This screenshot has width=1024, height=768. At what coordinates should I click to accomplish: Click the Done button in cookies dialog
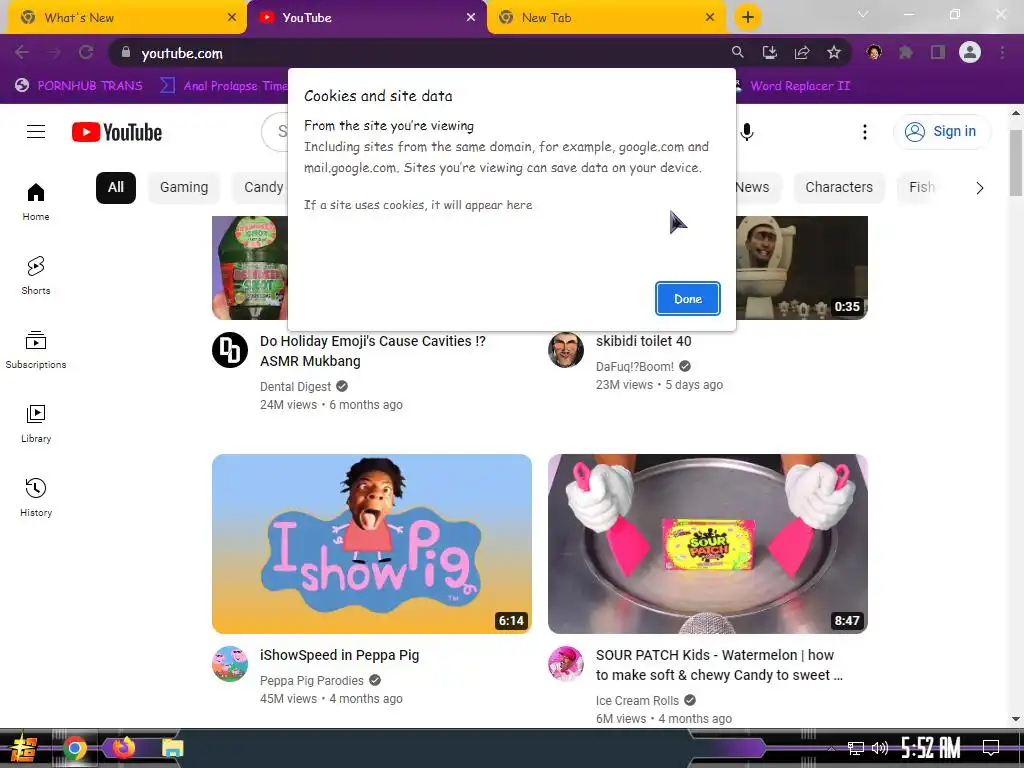click(x=688, y=298)
